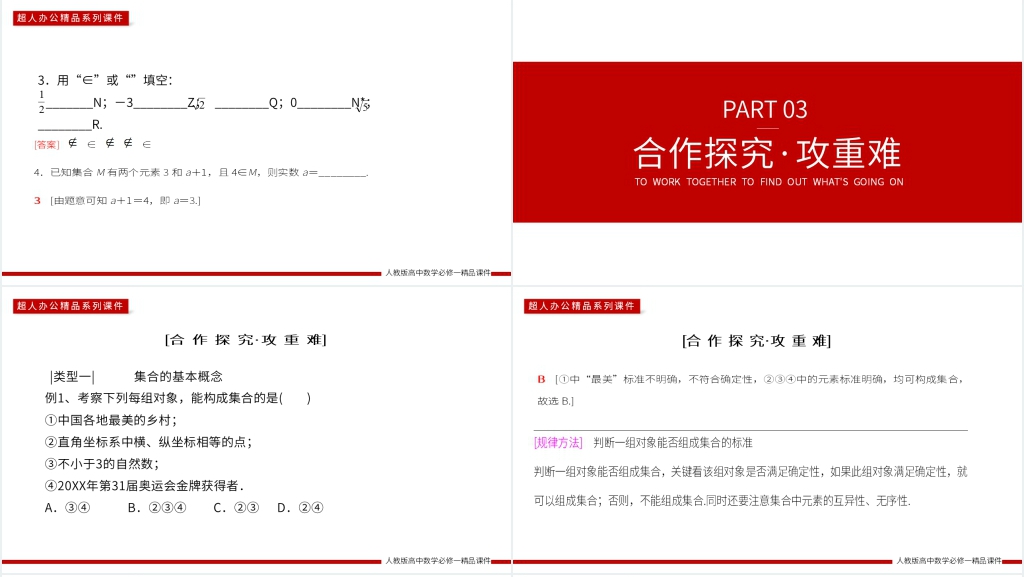Screen dimensions: 1024x577
Task: Click the "[合作探究·攻重难]" heading on bottom-left slide
Action: point(247,340)
